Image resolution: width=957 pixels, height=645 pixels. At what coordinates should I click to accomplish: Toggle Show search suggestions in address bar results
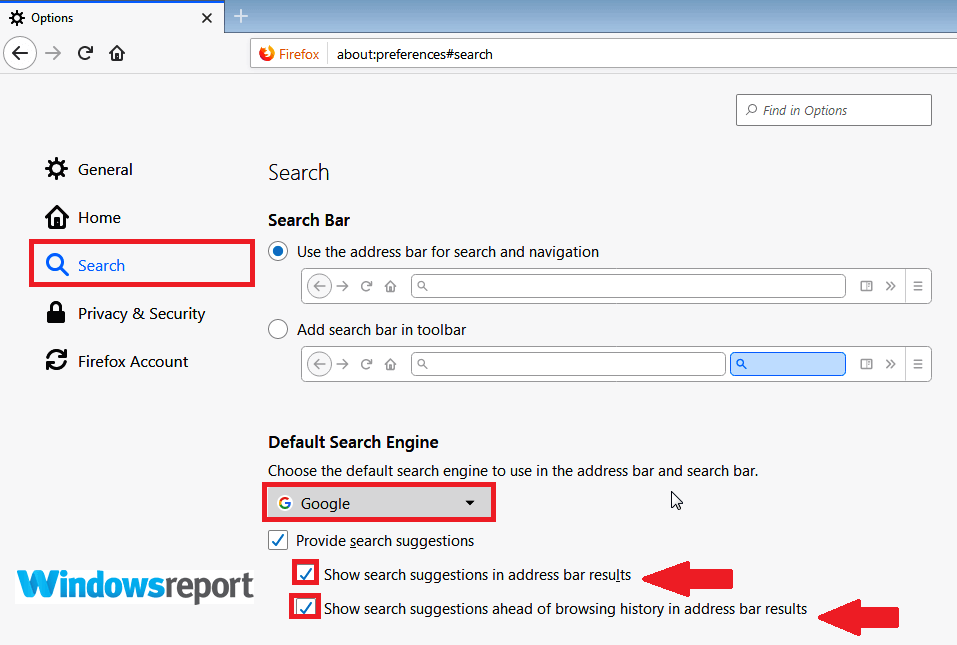point(305,574)
